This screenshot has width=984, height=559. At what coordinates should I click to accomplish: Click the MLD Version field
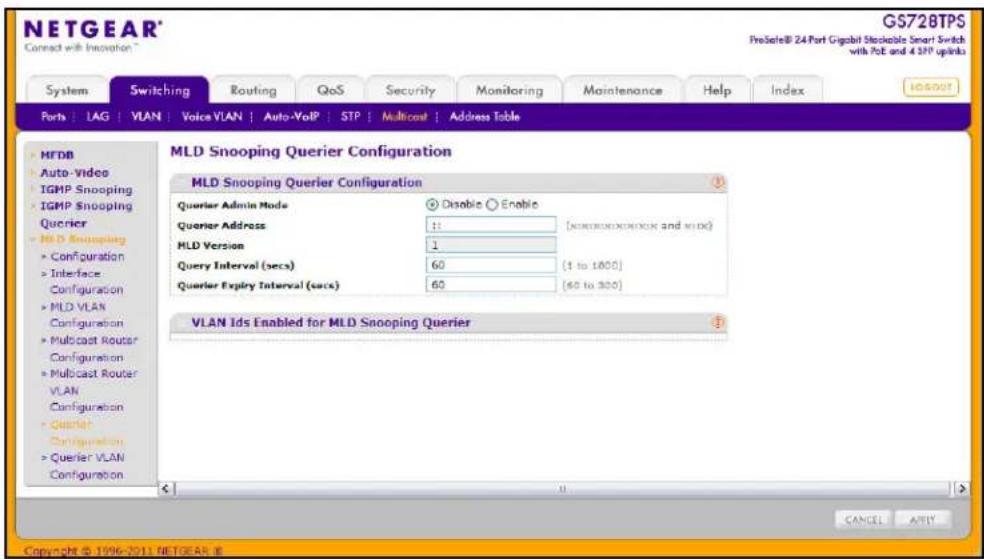pos(491,245)
